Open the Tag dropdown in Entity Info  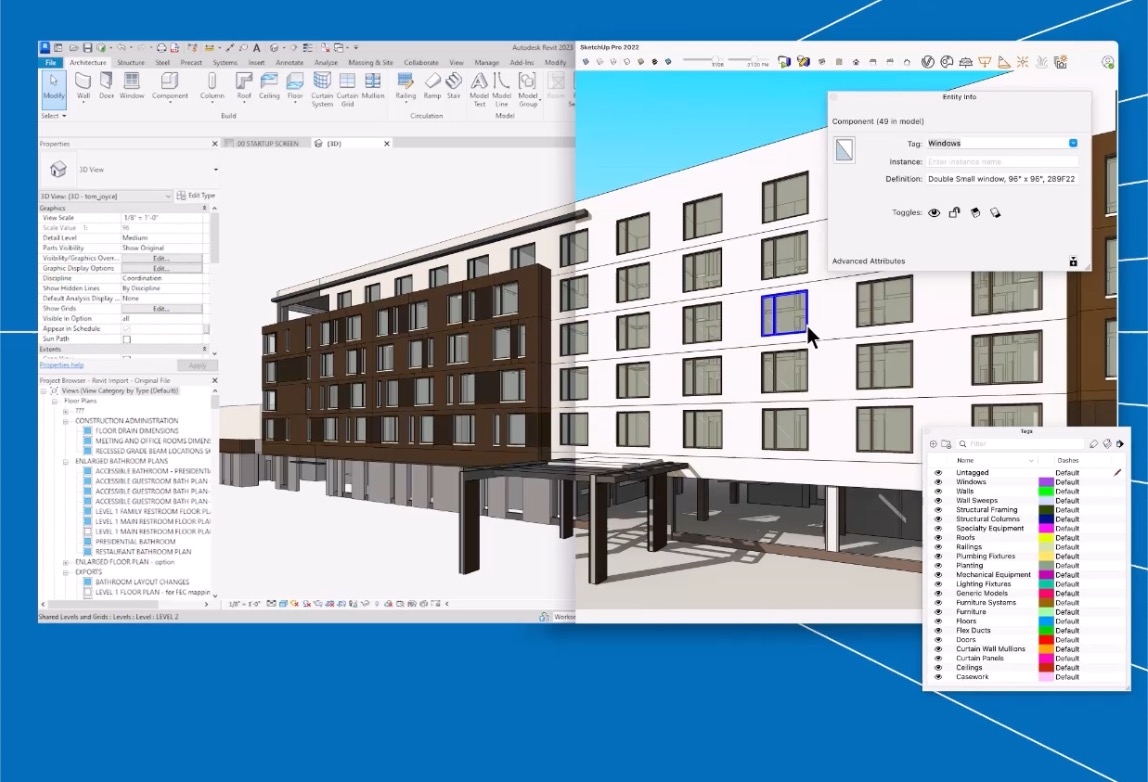pyautogui.click(x=1072, y=143)
